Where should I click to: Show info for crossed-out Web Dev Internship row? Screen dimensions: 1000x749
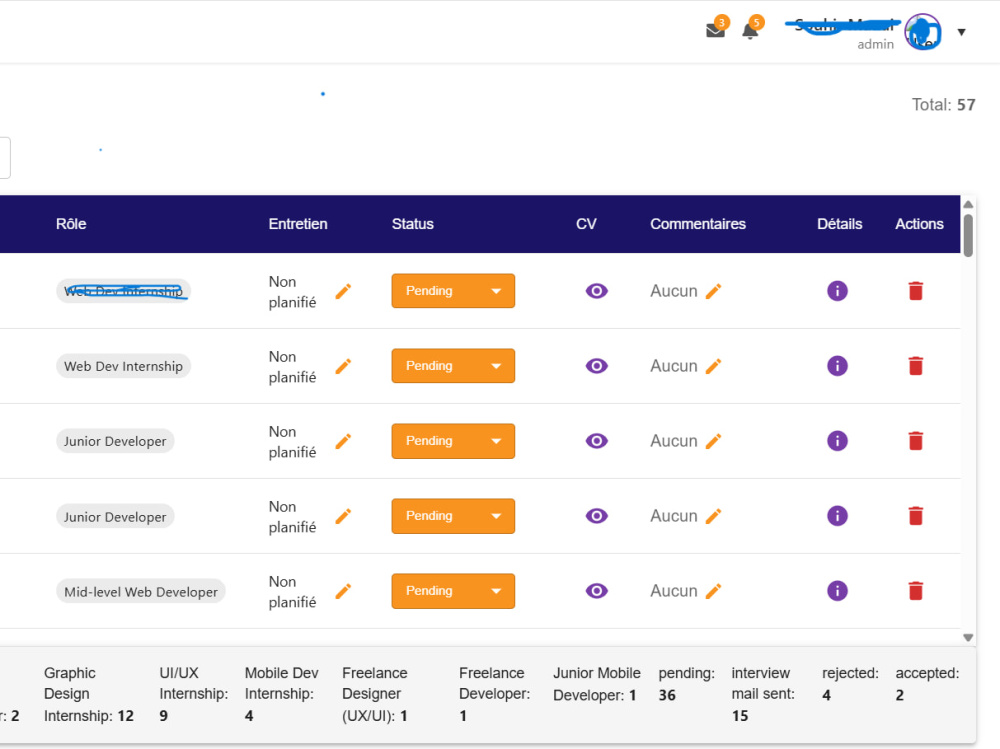click(837, 291)
